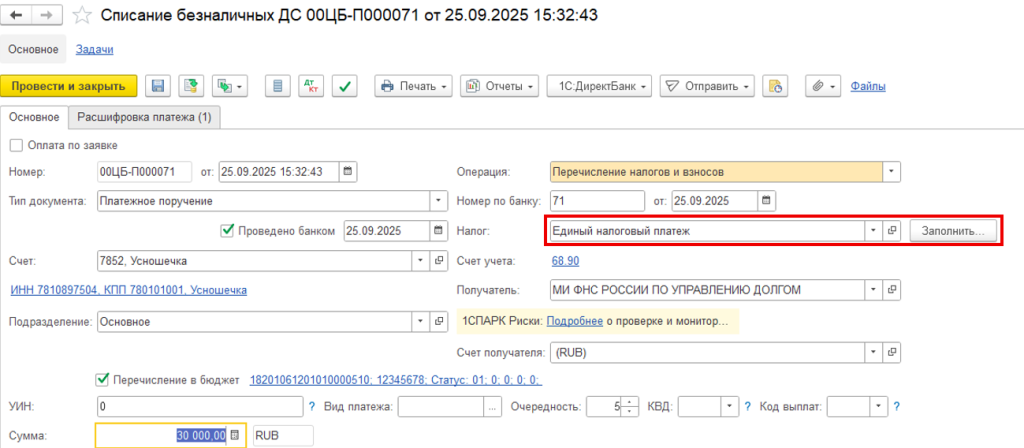Open the create-based-on icon dropdown

coord(230,86)
